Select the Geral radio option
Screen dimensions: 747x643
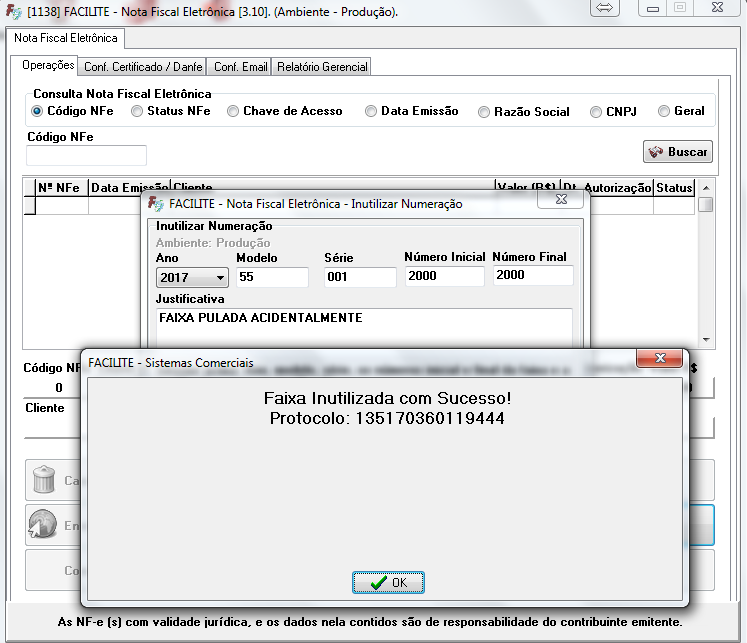tap(664, 111)
